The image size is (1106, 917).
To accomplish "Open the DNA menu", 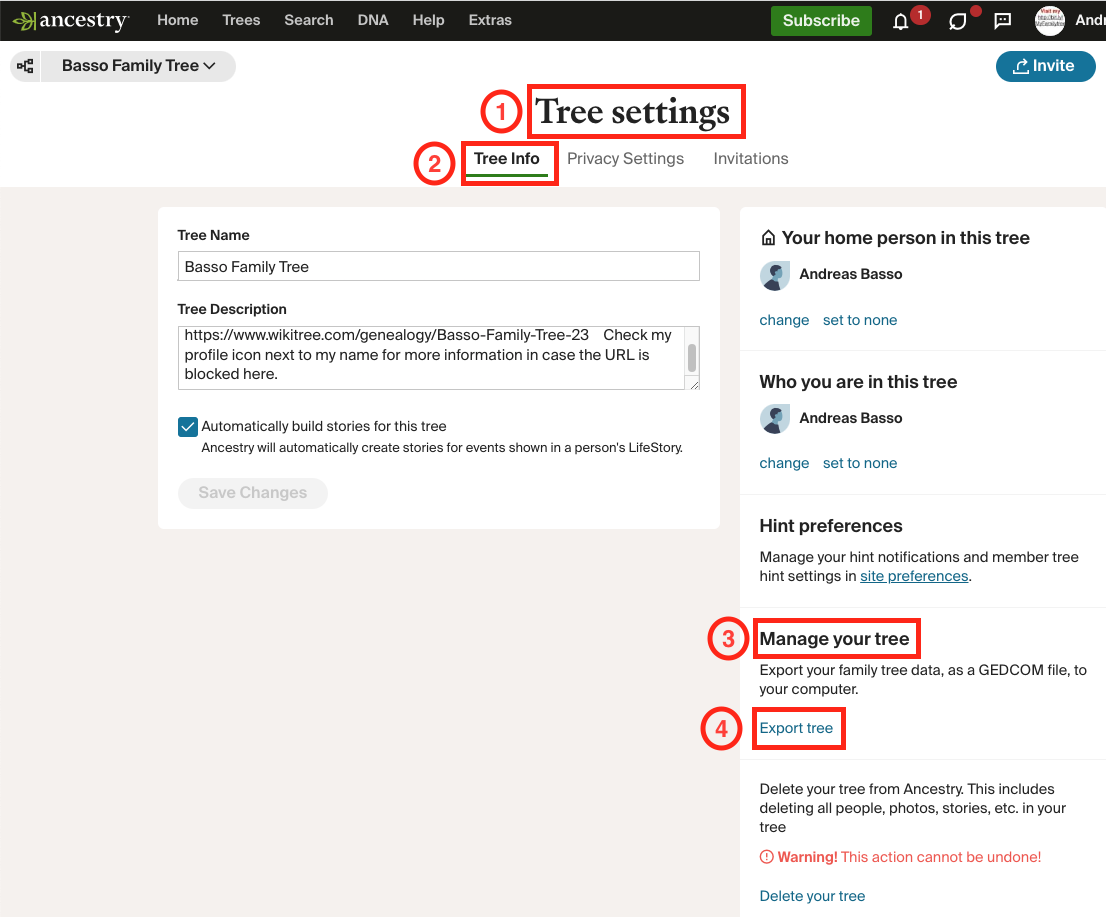I will point(373,20).
